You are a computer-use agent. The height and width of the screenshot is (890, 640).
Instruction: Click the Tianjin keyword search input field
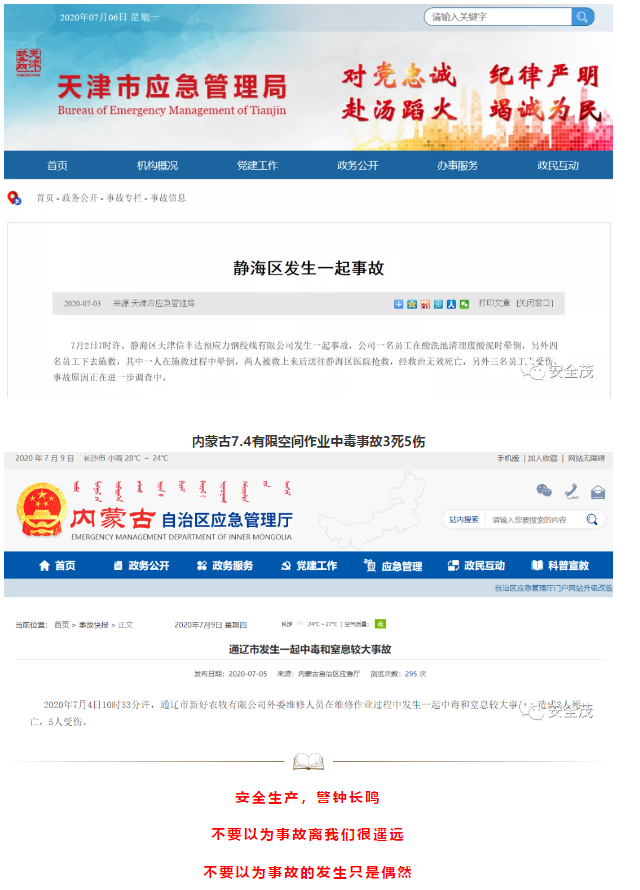[497, 17]
